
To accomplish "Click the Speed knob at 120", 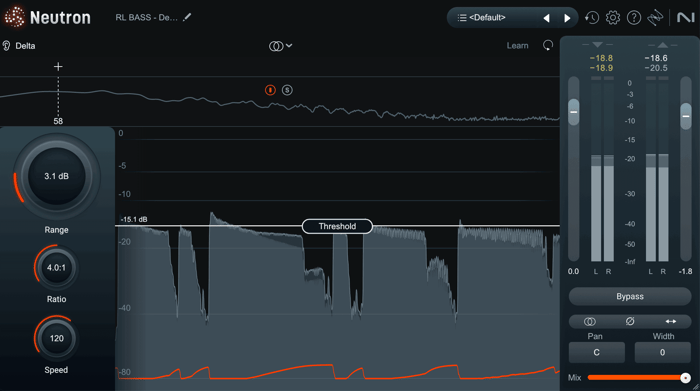I will click(x=56, y=338).
